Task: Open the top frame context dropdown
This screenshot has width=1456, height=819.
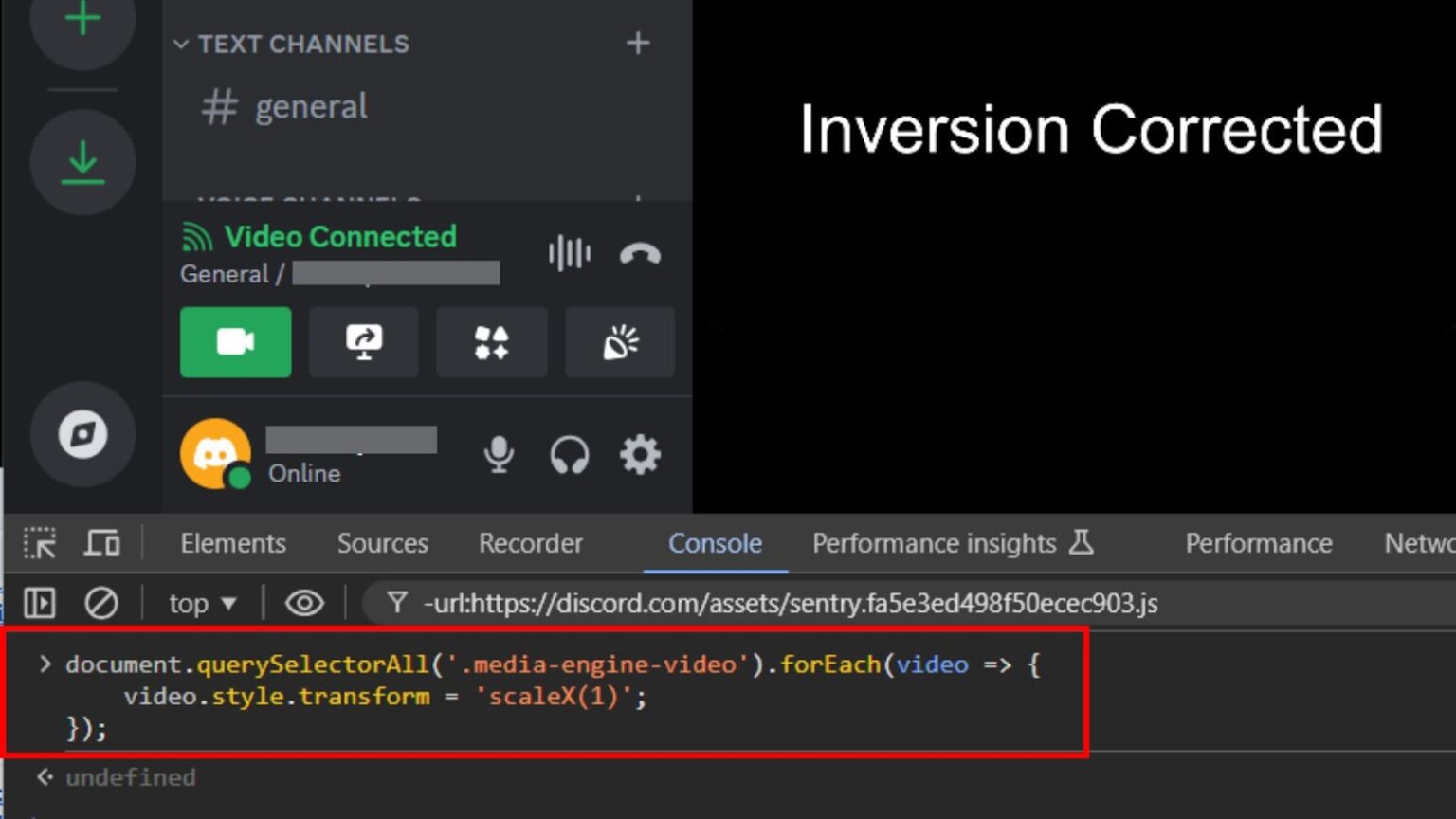Action: [x=200, y=602]
